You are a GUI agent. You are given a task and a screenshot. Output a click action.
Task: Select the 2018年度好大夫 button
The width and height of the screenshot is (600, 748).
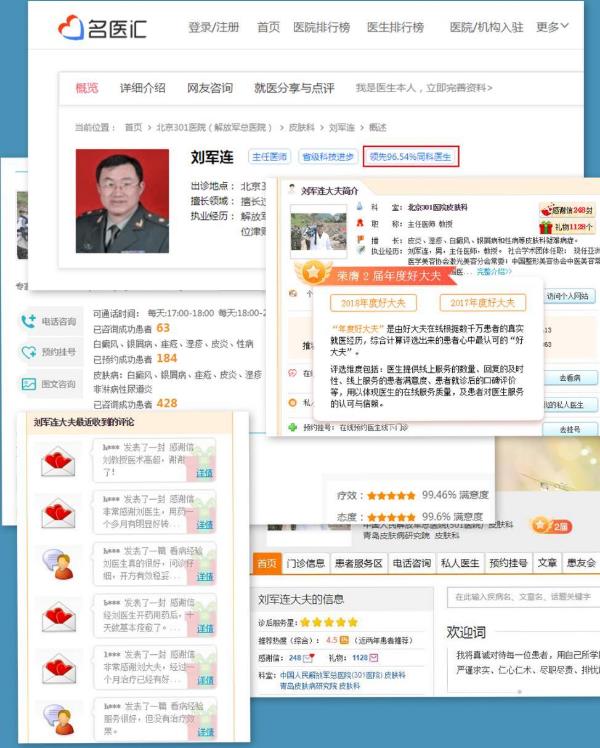tap(373, 302)
